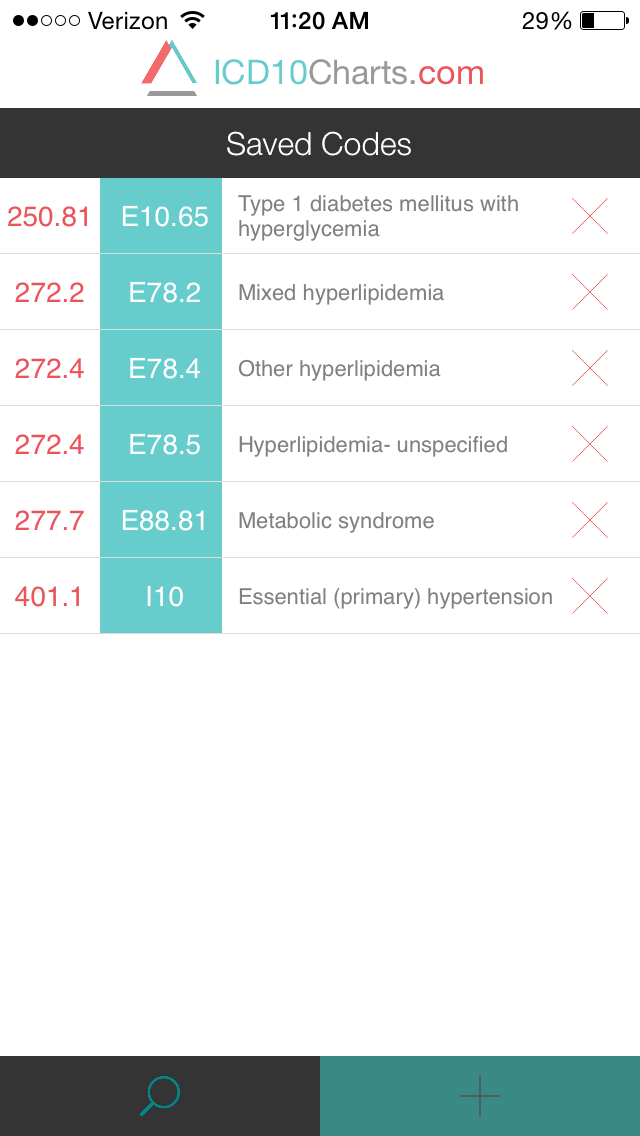Tap the Type 1 diabetes description text
This screenshot has height=1136, width=640.
click(x=378, y=216)
